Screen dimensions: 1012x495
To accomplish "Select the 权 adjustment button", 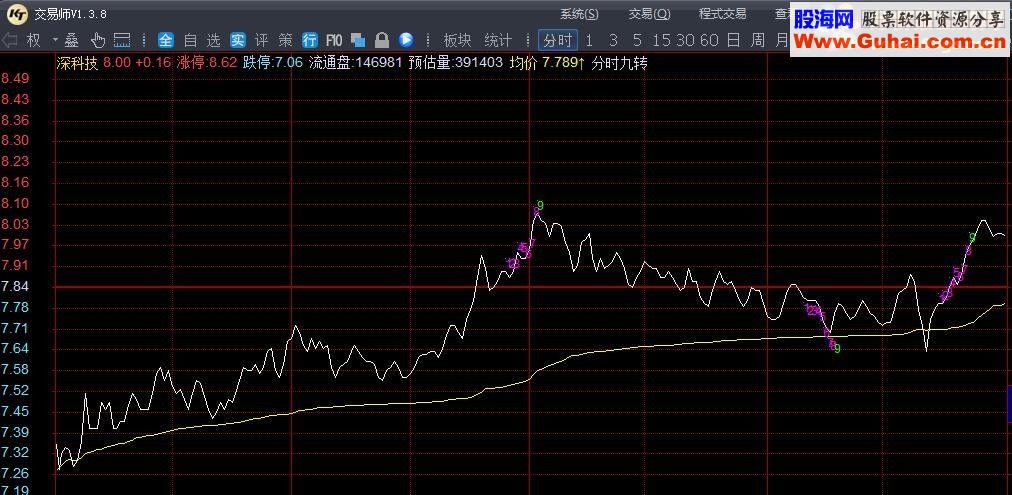I will [33, 41].
